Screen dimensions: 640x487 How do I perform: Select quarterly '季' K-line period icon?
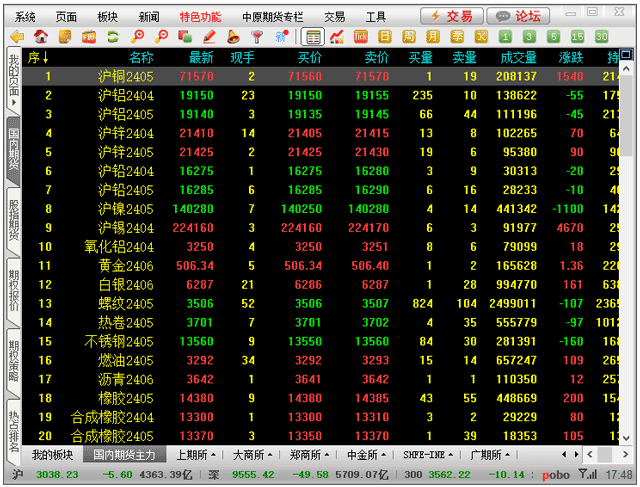point(457,37)
